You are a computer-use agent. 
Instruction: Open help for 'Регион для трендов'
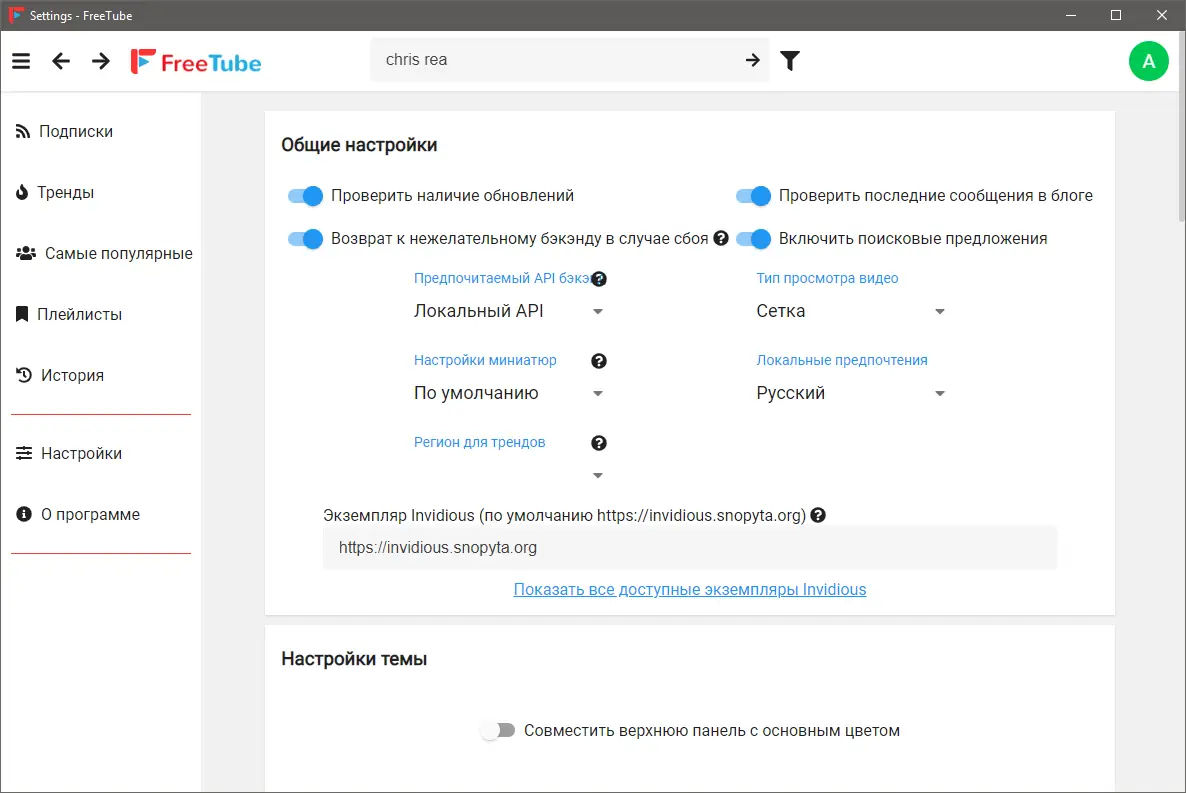click(x=598, y=442)
